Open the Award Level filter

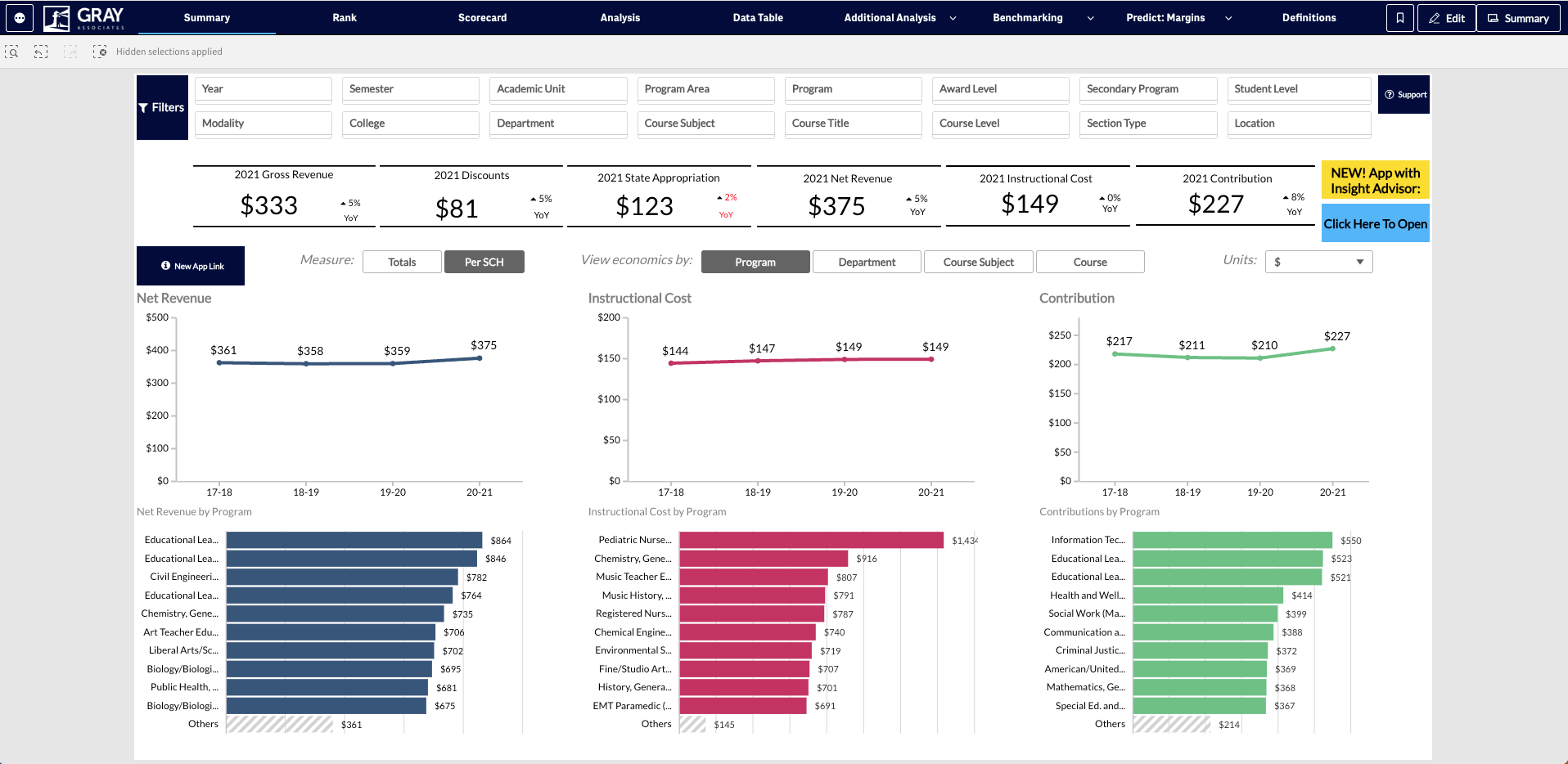tap(1001, 89)
